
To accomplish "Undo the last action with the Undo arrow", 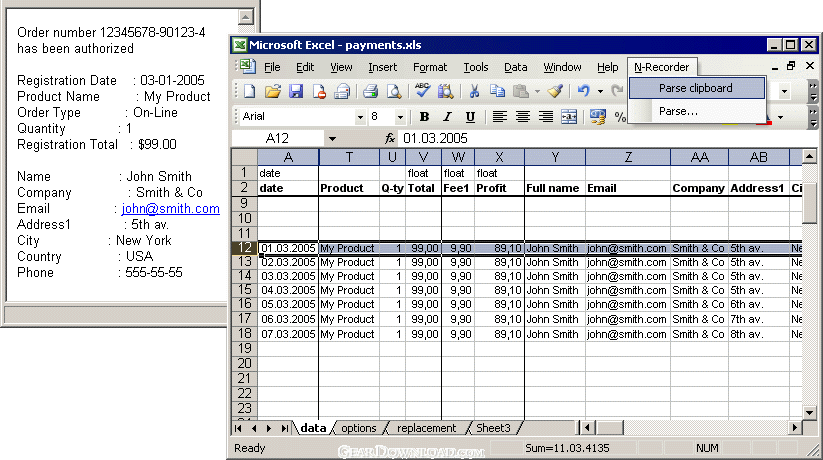I will (584, 91).
